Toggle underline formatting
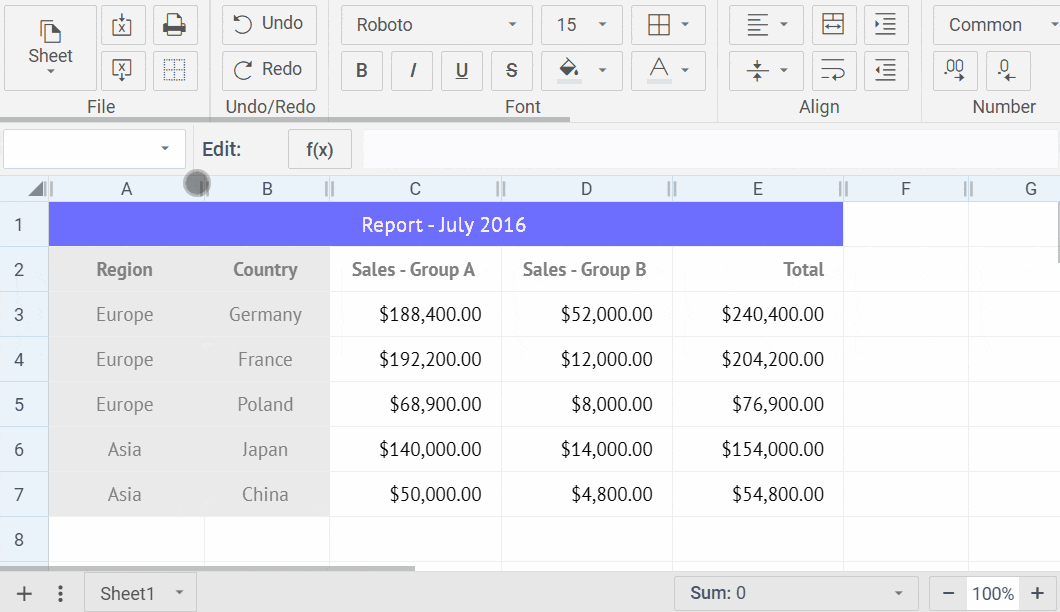 (462, 70)
